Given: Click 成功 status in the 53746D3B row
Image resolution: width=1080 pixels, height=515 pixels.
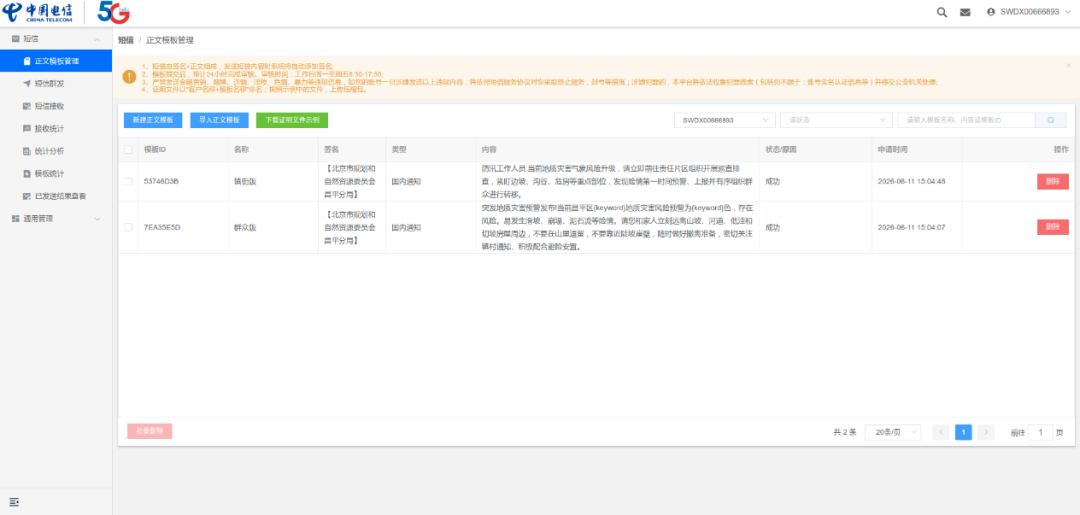Looking at the screenshot, I should [x=773, y=182].
